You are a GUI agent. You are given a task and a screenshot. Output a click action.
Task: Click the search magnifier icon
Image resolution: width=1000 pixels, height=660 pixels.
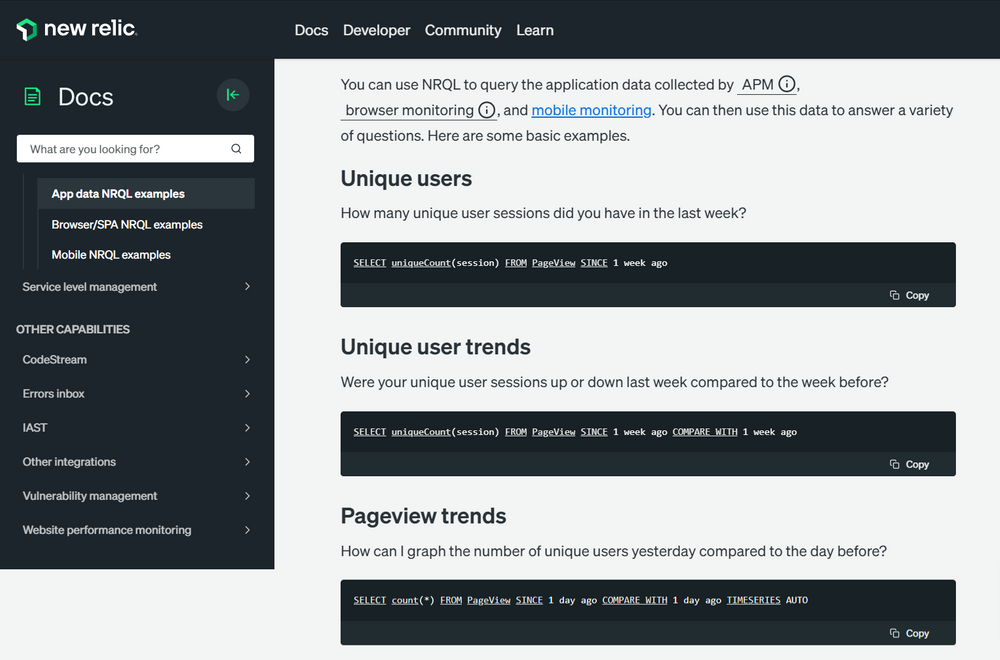[x=236, y=149]
